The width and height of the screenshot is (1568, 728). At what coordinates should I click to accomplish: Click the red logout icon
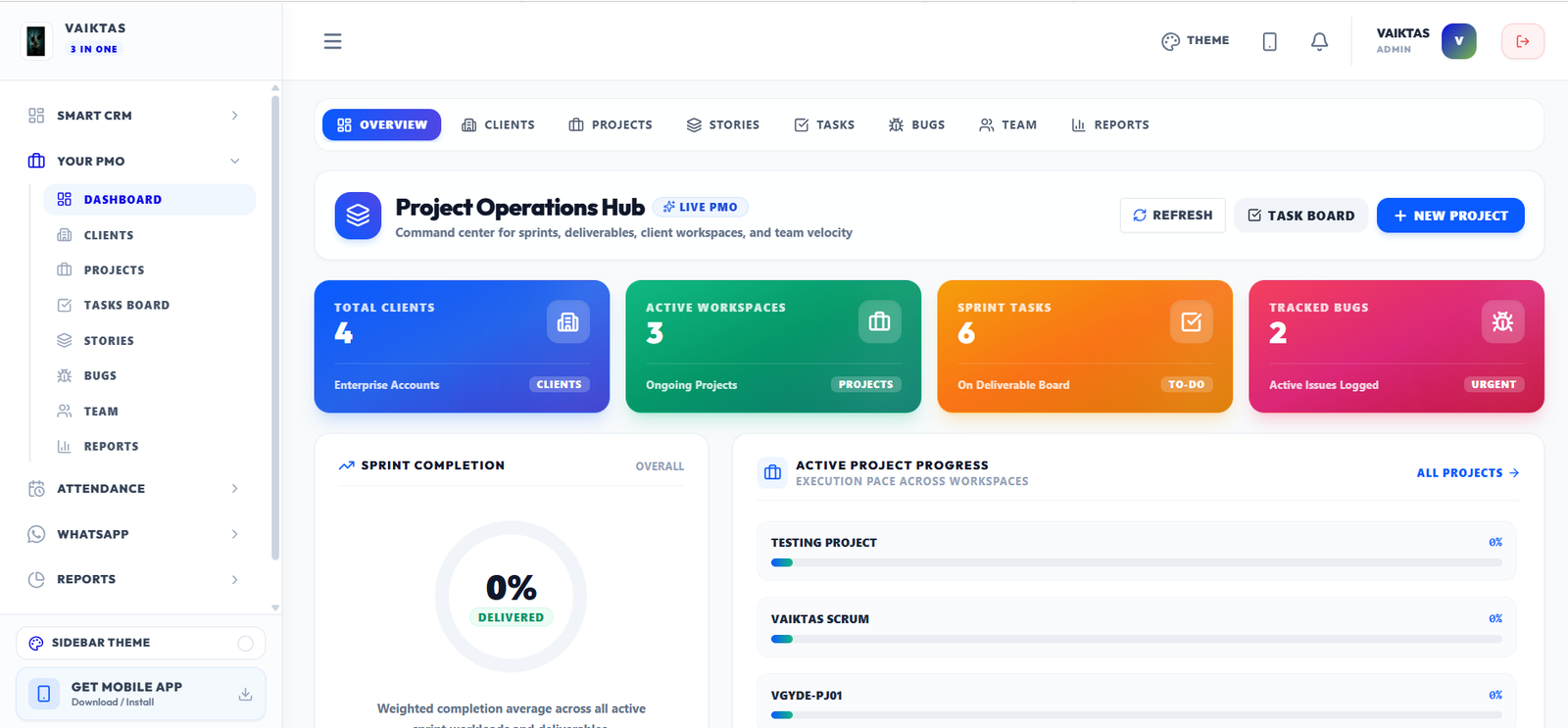pos(1523,41)
